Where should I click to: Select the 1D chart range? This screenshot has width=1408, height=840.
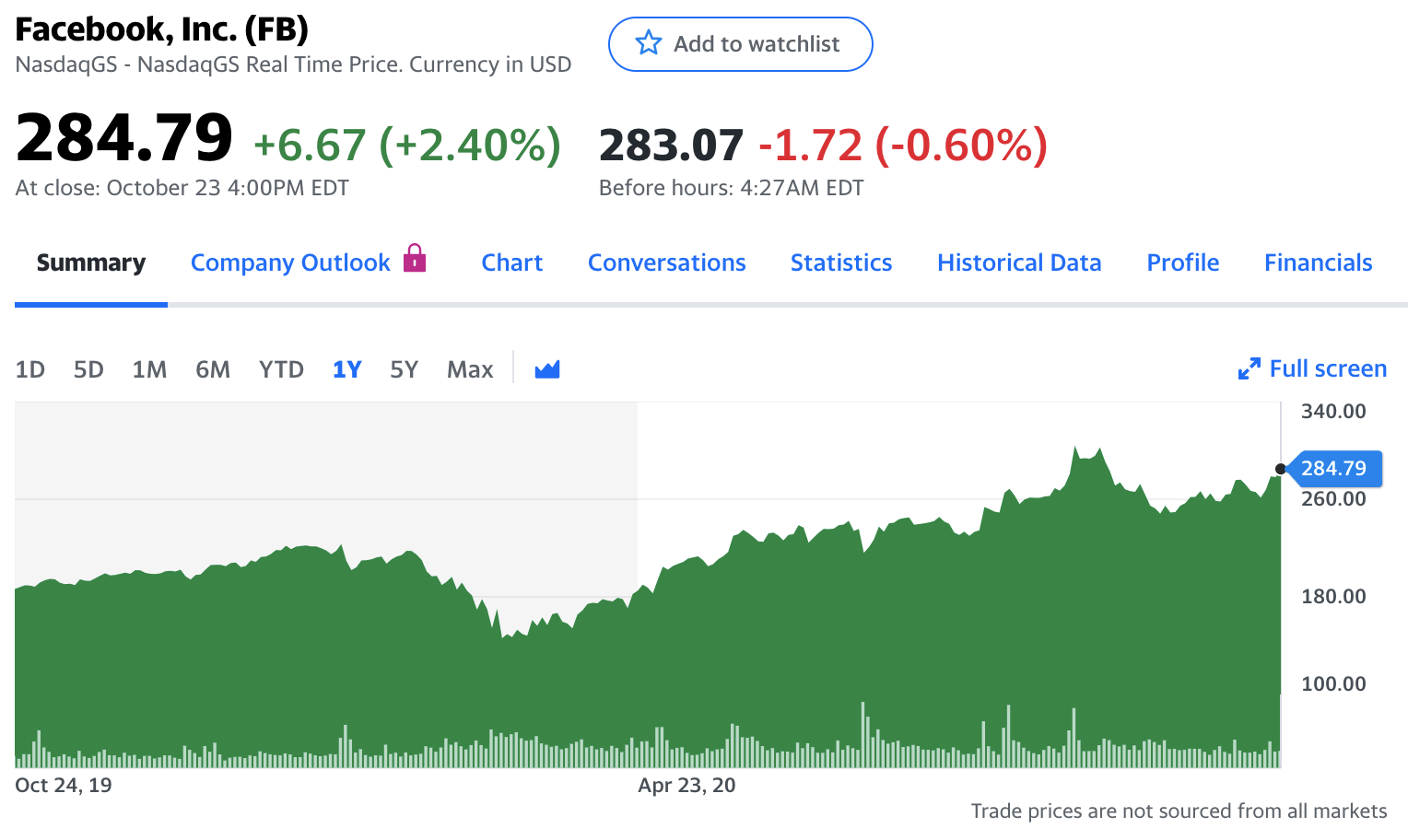click(x=30, y=370)
